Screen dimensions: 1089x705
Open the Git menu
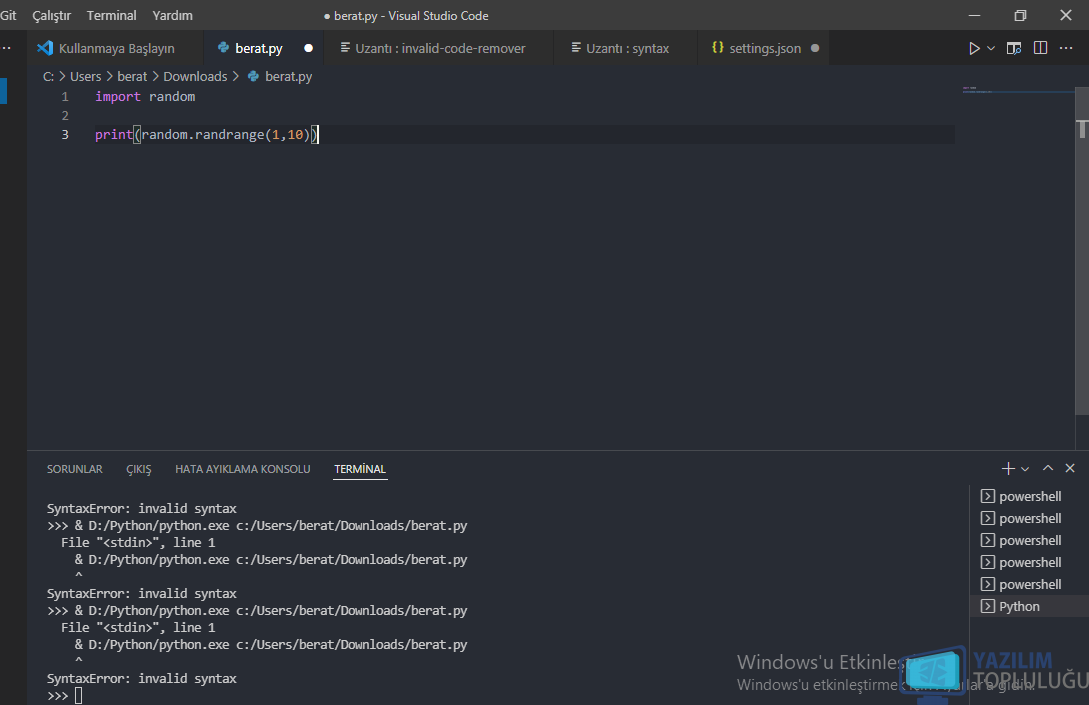coord(8,15)
